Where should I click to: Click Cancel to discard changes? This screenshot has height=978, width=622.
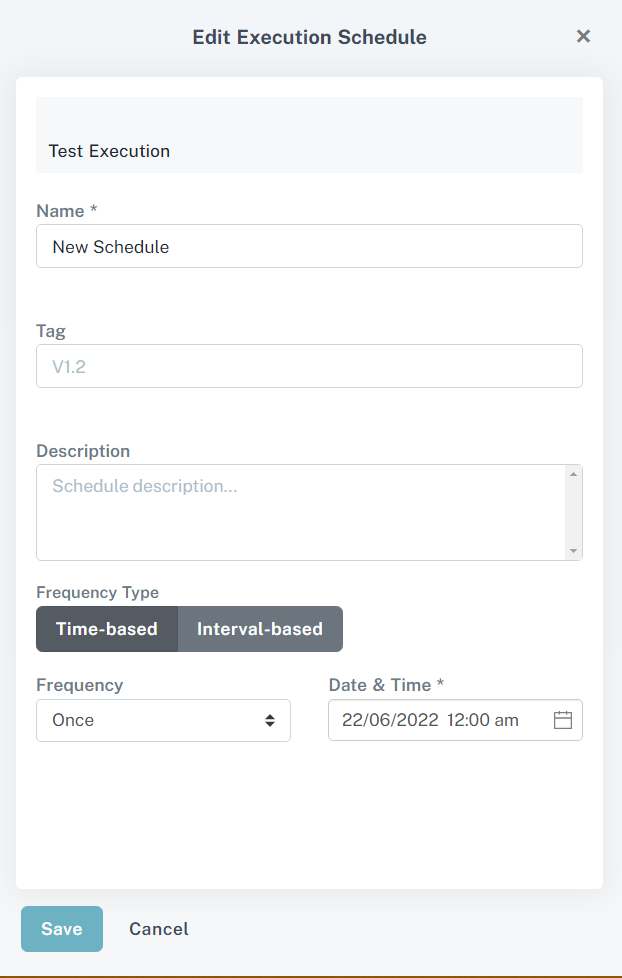[158, 929]
